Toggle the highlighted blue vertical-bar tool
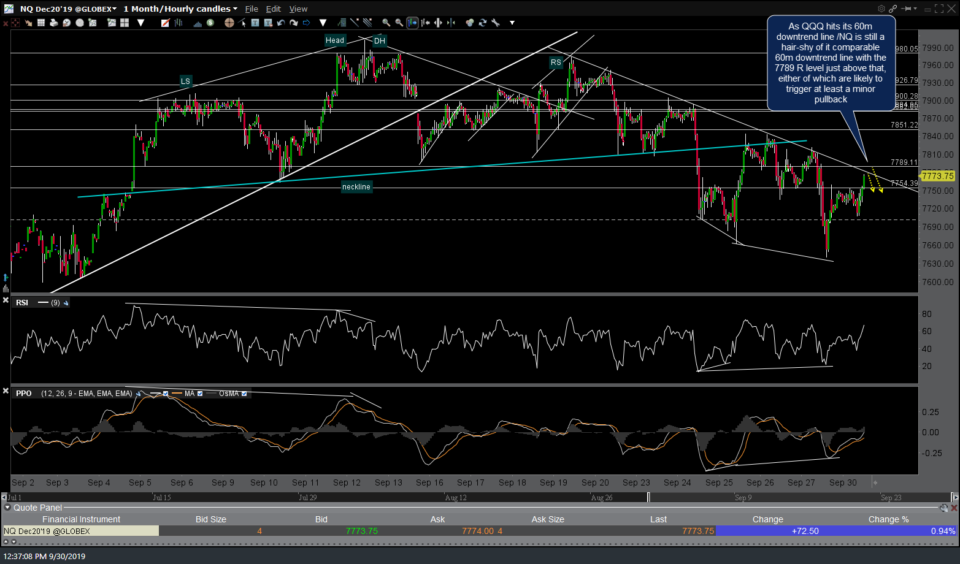 click(412, 23)
